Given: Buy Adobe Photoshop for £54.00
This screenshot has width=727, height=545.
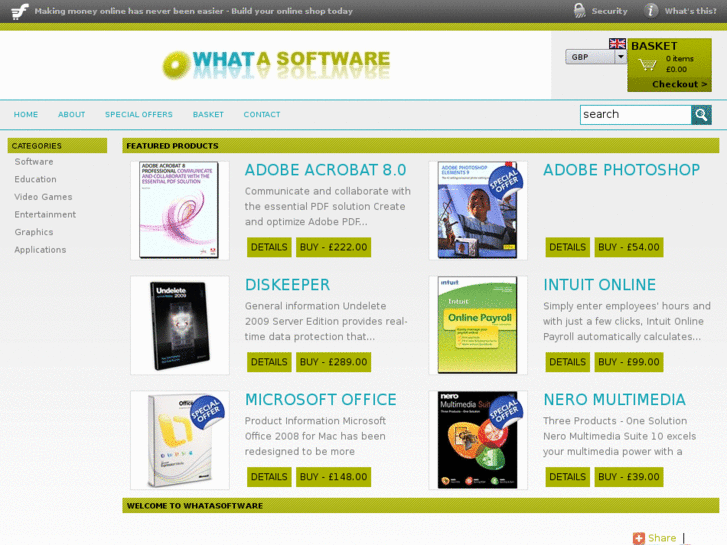Looking at the screenshot, I should click(x=629, y=247).
